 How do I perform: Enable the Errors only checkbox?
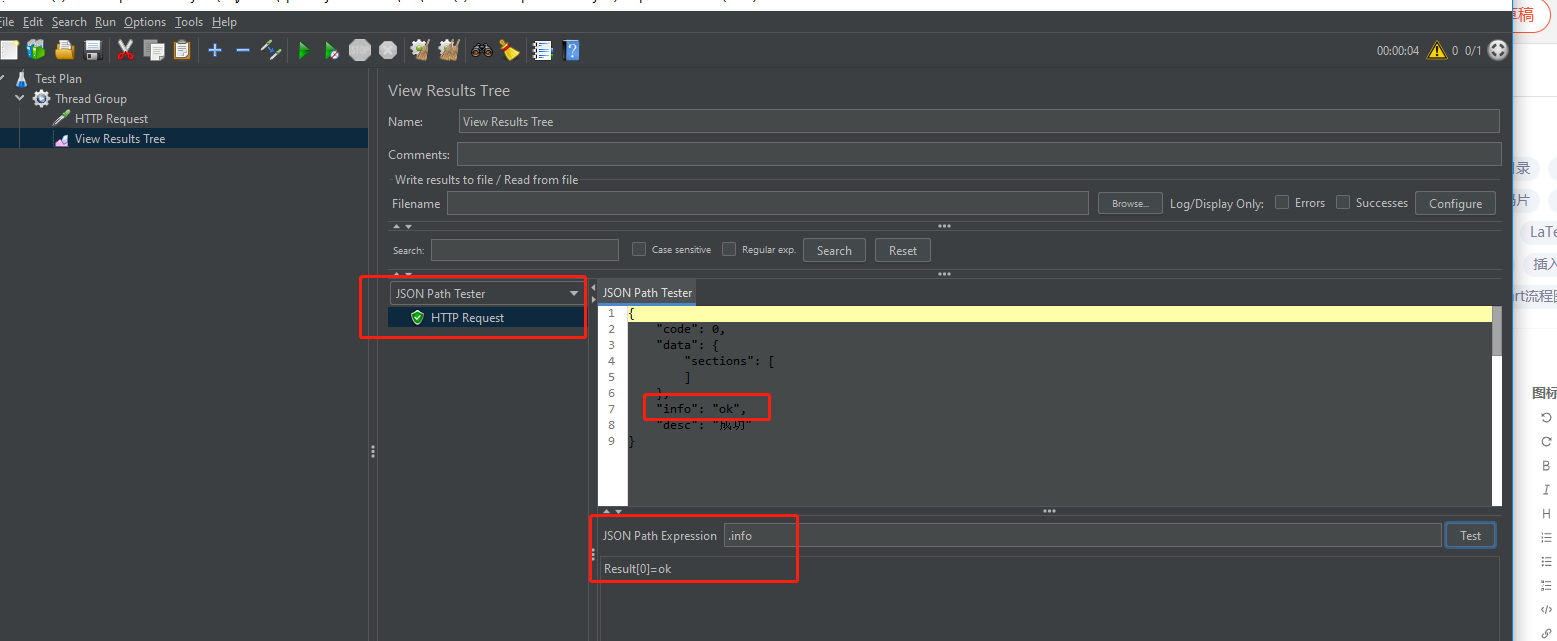pos(1282,202)
